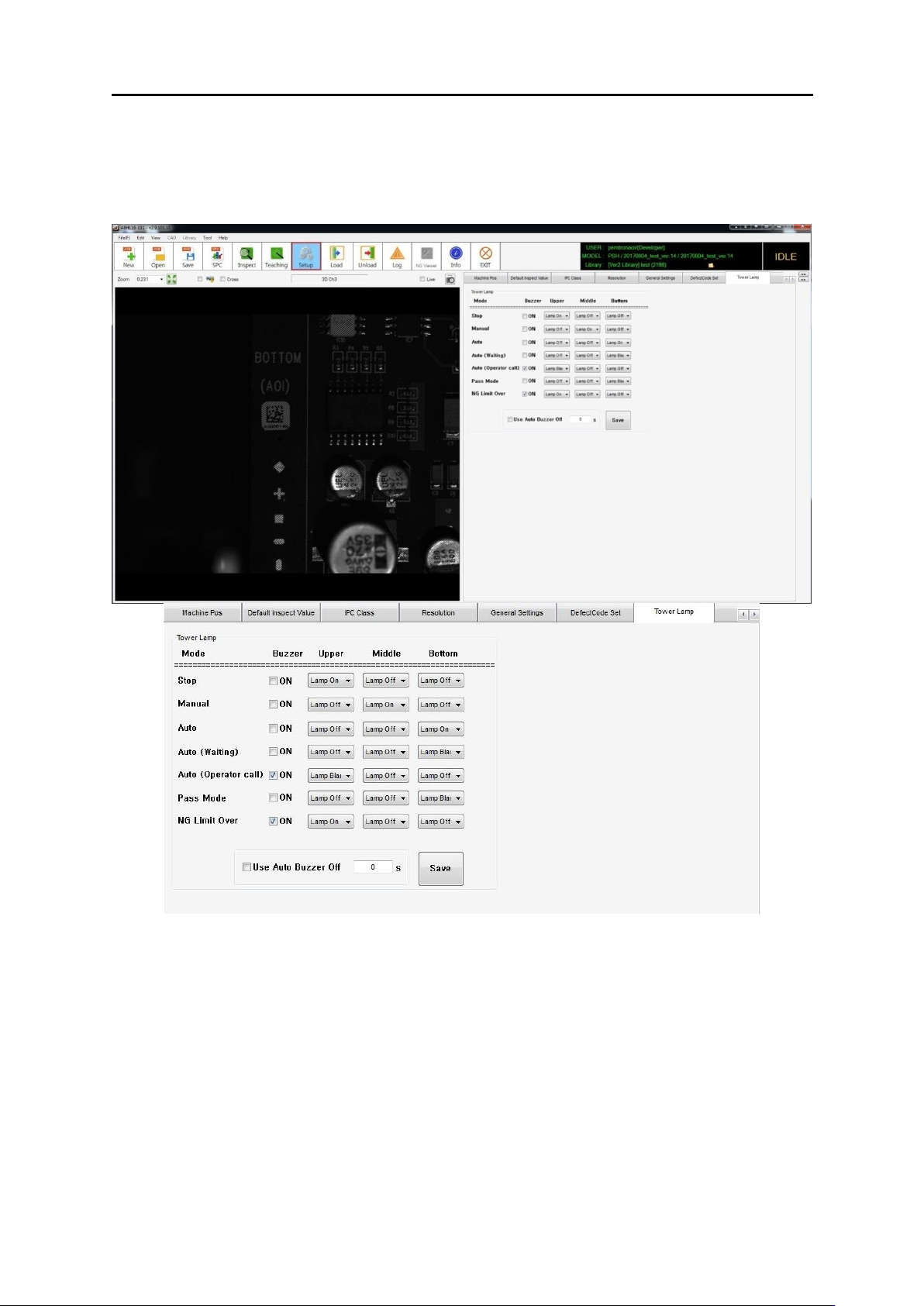Toggle Auto buzzer ON checkbox in enlarged panel
Screen dimensions: 924x1306
point(273,729)
